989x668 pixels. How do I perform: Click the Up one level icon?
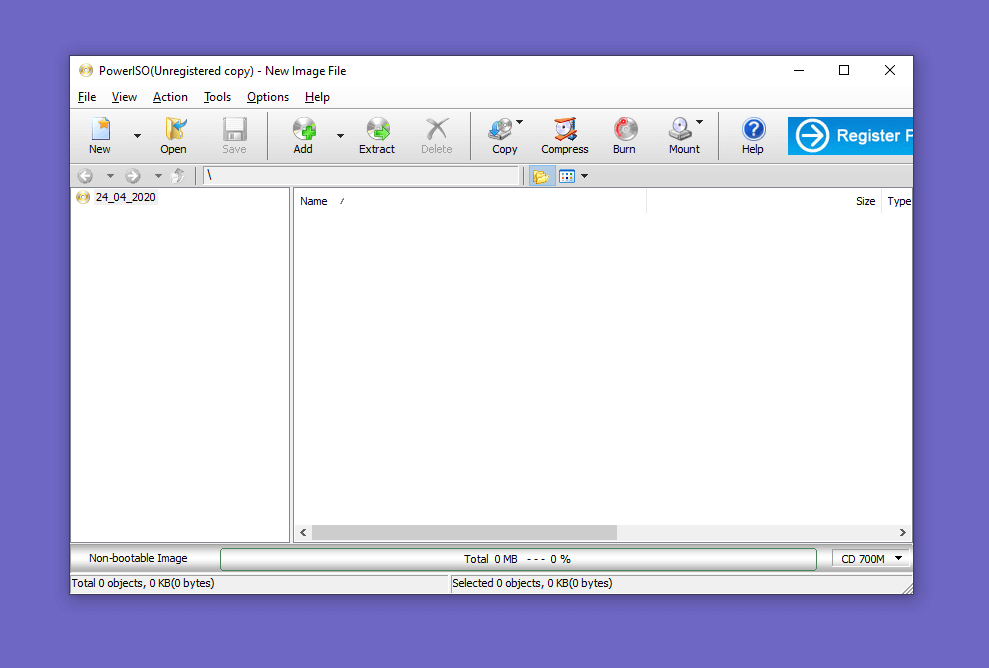tap(178, 176)
